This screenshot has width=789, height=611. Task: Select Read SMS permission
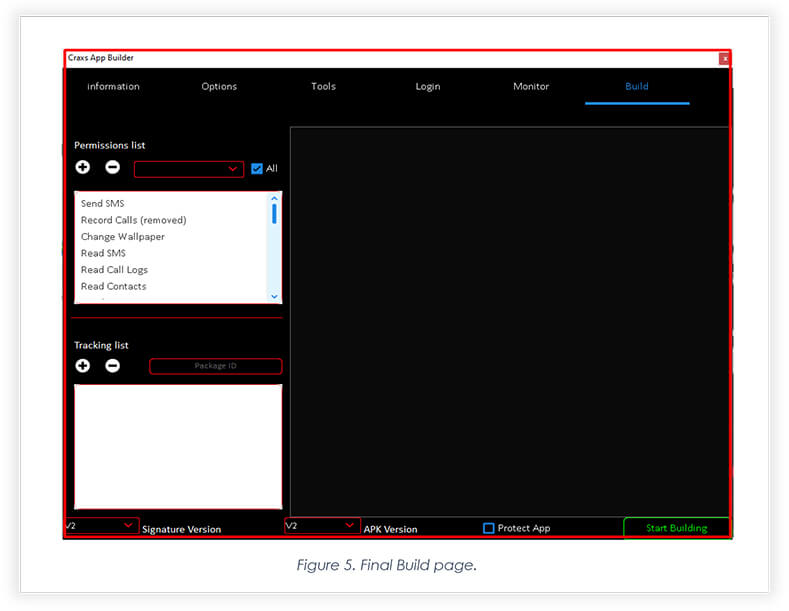pyautogui.click(x=103, y=253)
